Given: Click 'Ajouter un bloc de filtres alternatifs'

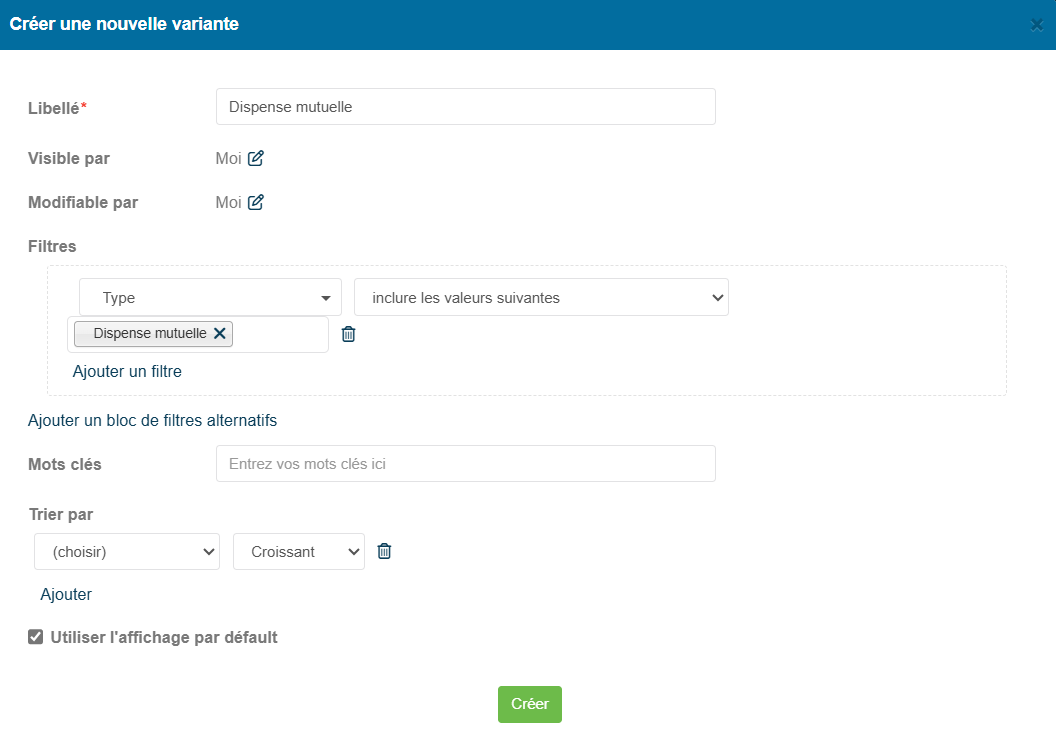Looking at the screenshot, I should click(x=152, y=420).
